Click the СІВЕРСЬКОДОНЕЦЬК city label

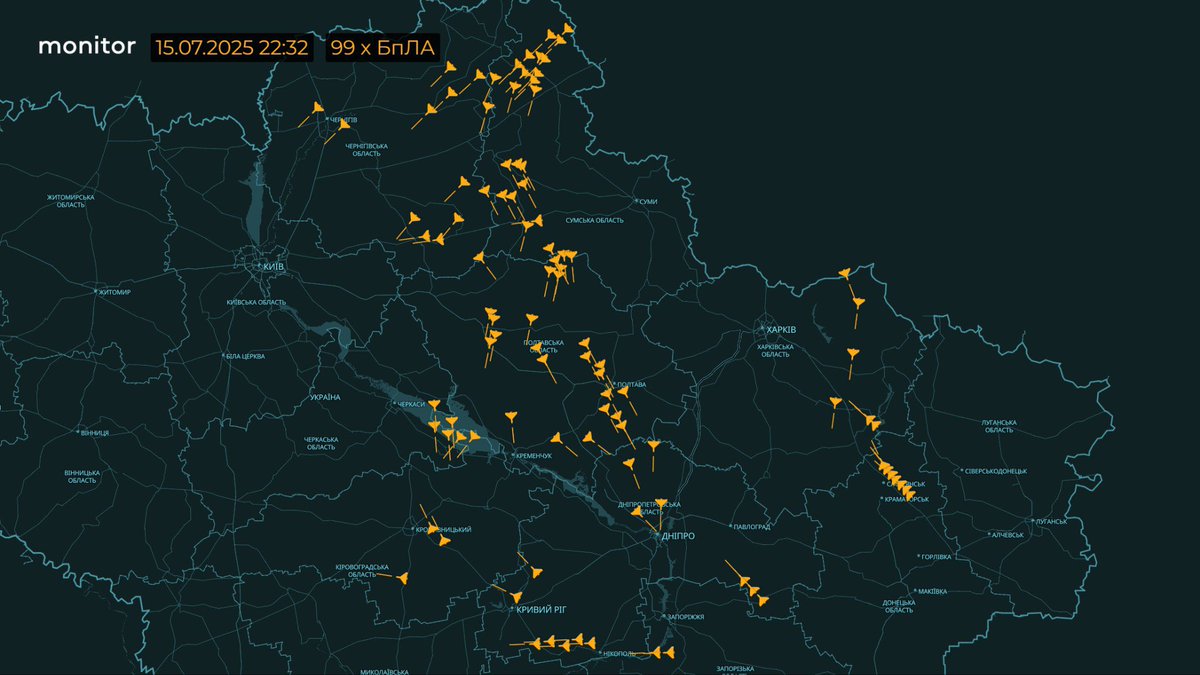(995, 471)
